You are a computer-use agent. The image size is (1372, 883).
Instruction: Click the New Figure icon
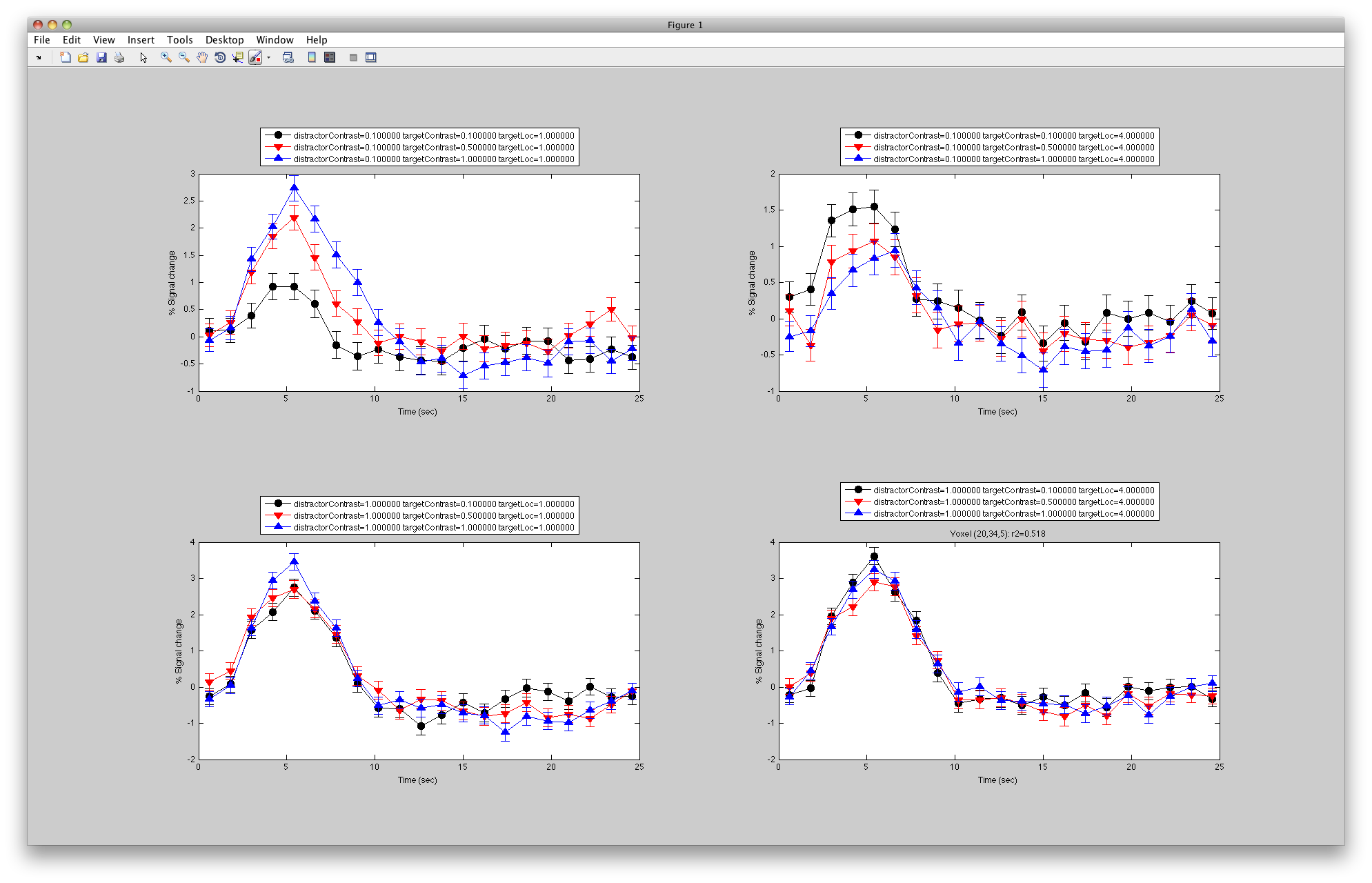click(66, 57)
